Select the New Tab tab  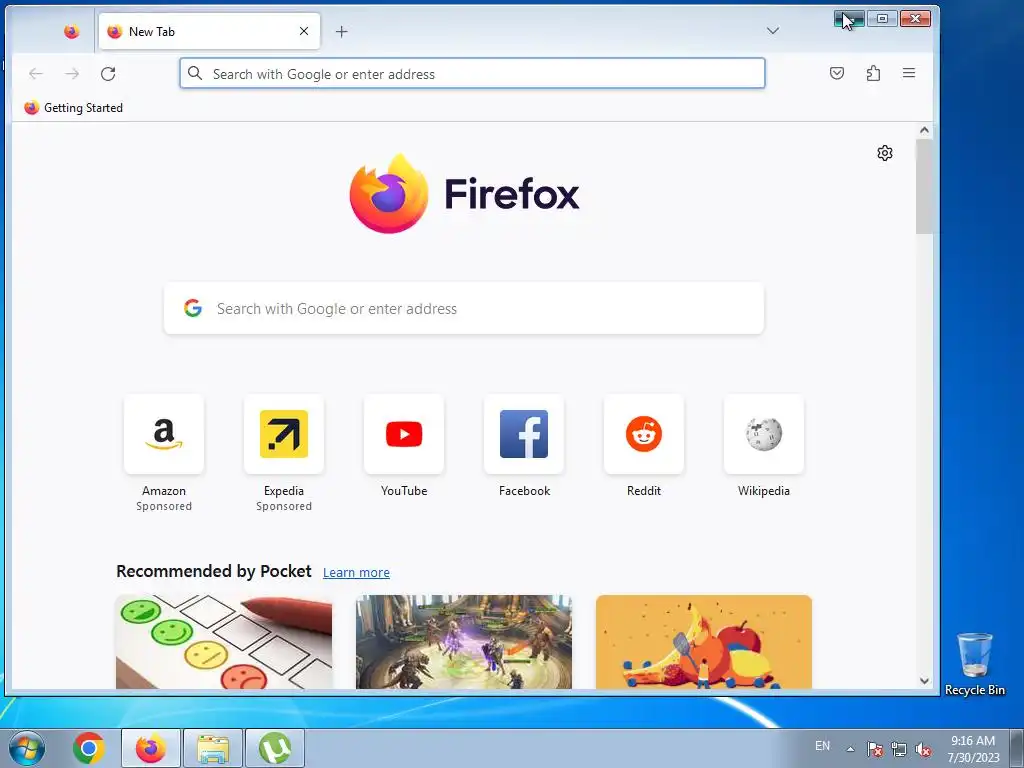pyautogui.click(x=209, y=31)
